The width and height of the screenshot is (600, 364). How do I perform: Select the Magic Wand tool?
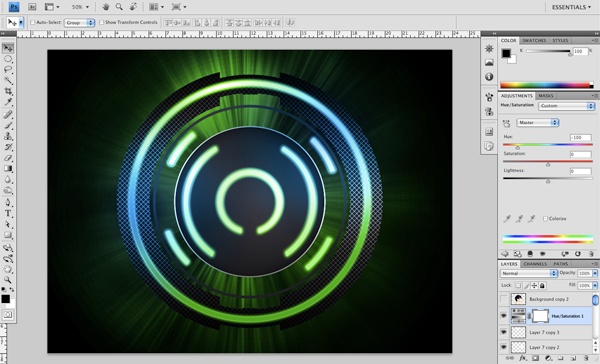click(8, 80)
